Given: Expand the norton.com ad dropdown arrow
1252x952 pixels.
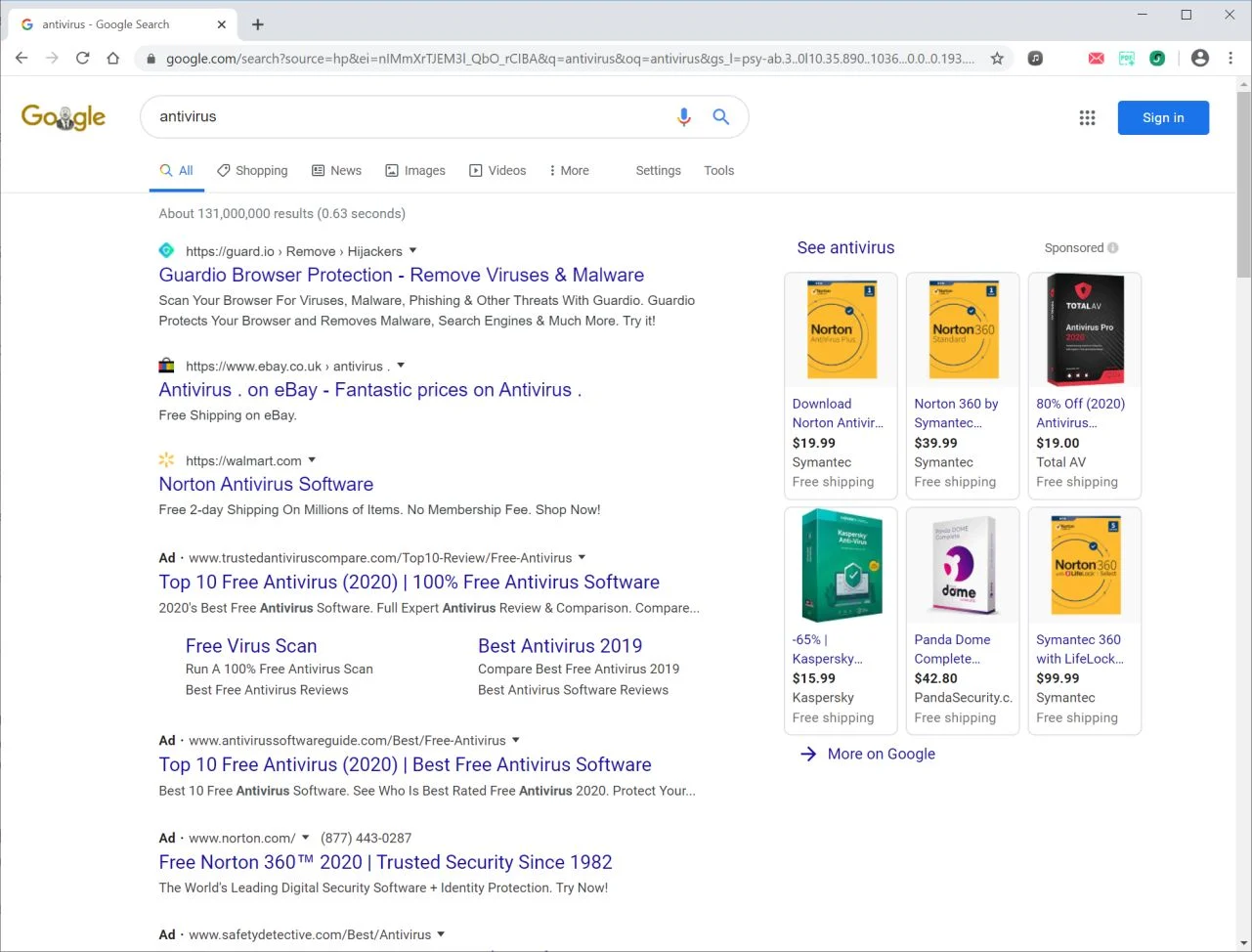Looking at the screenshot, I should (x=305, y=838).
